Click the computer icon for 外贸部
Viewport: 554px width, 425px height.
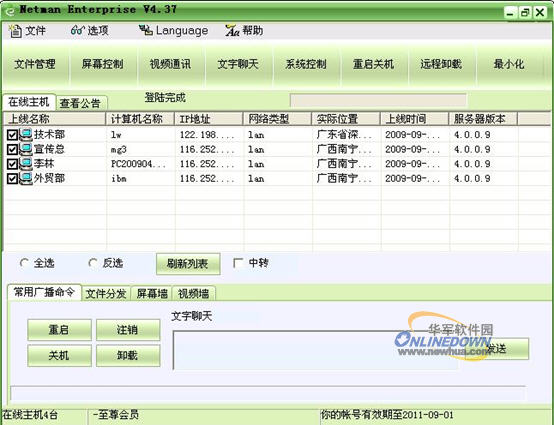pyautogui.click(x=26, y=178)
